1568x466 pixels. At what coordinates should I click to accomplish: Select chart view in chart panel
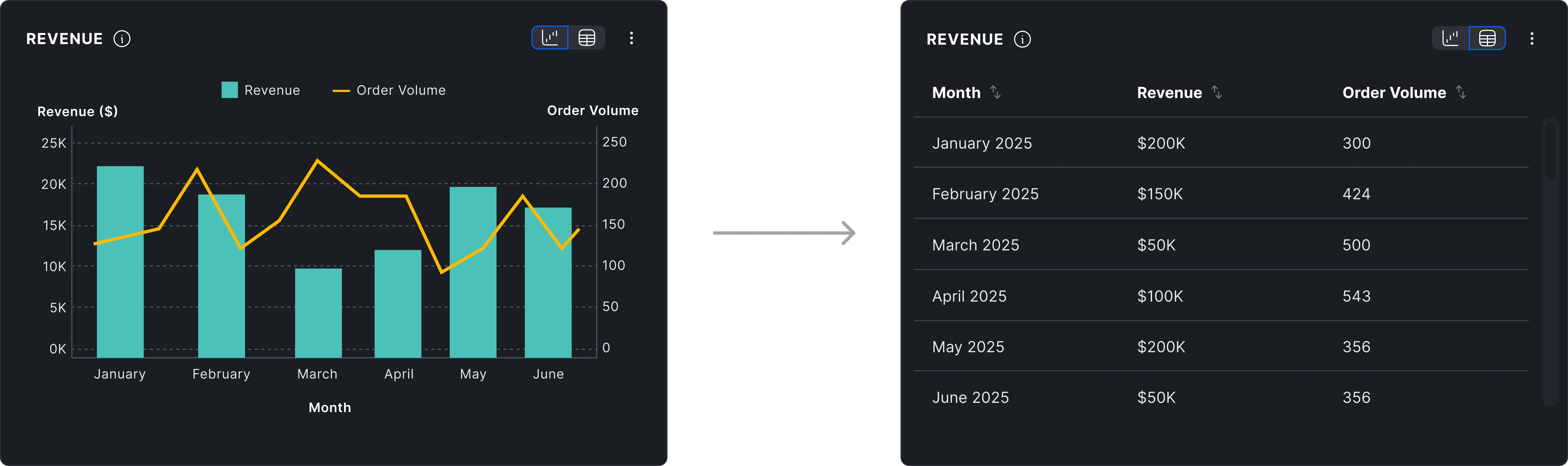point(550,38)
